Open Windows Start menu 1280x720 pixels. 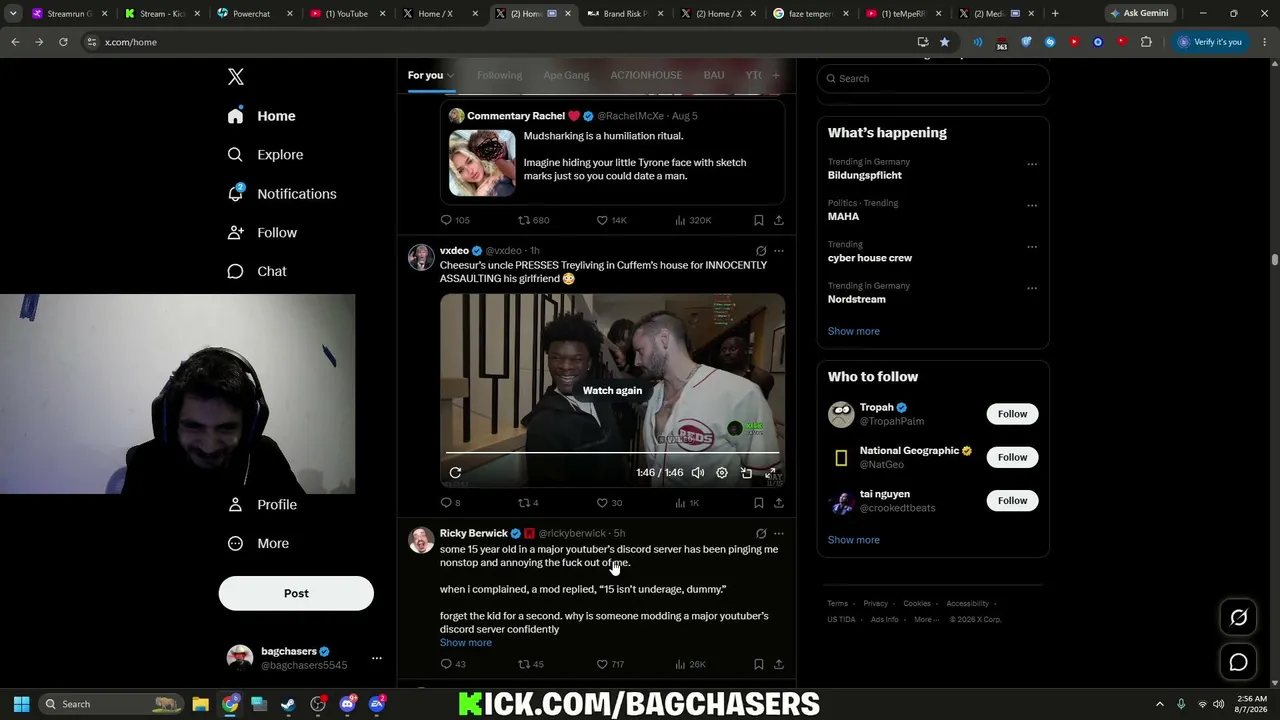pyautogui.click(x=22, y=704)
